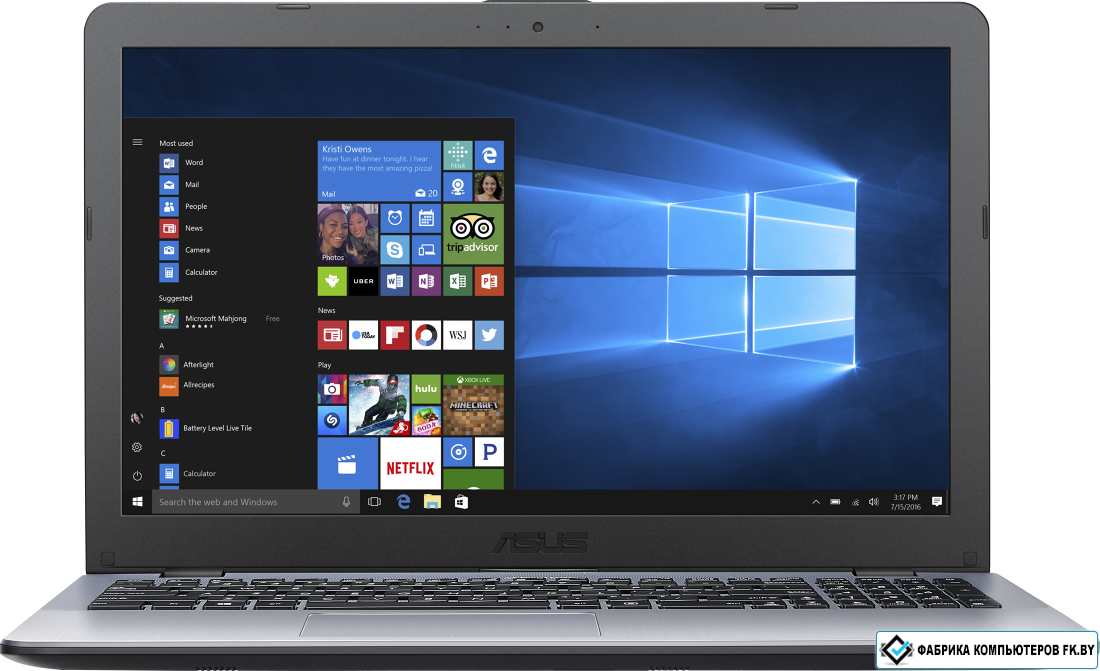Image resolution: width=1100 pixels, height=671 pixels.
Task: Open the contact portrait tile
Action: point(489,187)
